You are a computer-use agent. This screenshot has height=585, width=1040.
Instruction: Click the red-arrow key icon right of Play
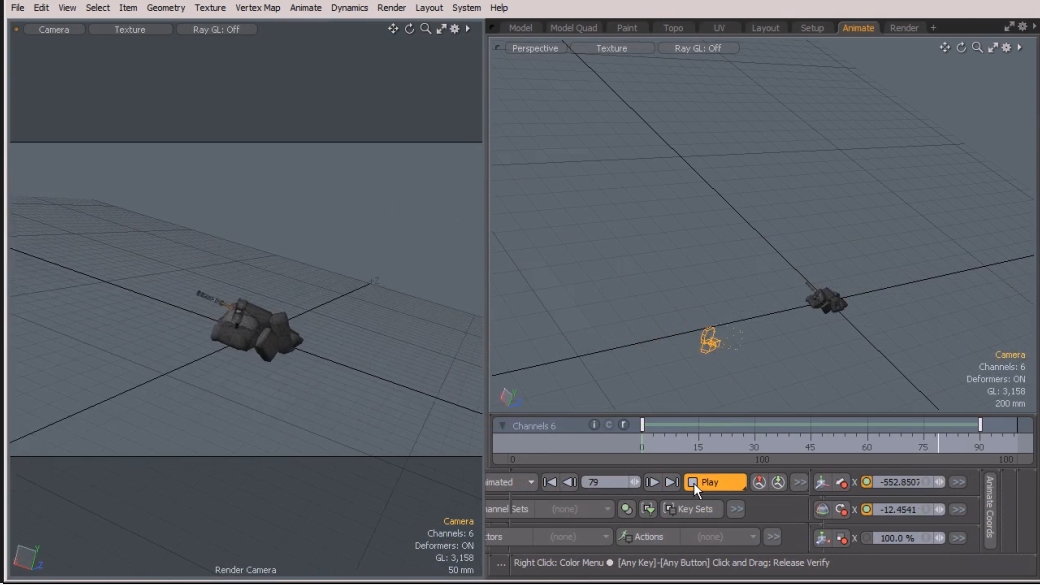coord(759,482)
